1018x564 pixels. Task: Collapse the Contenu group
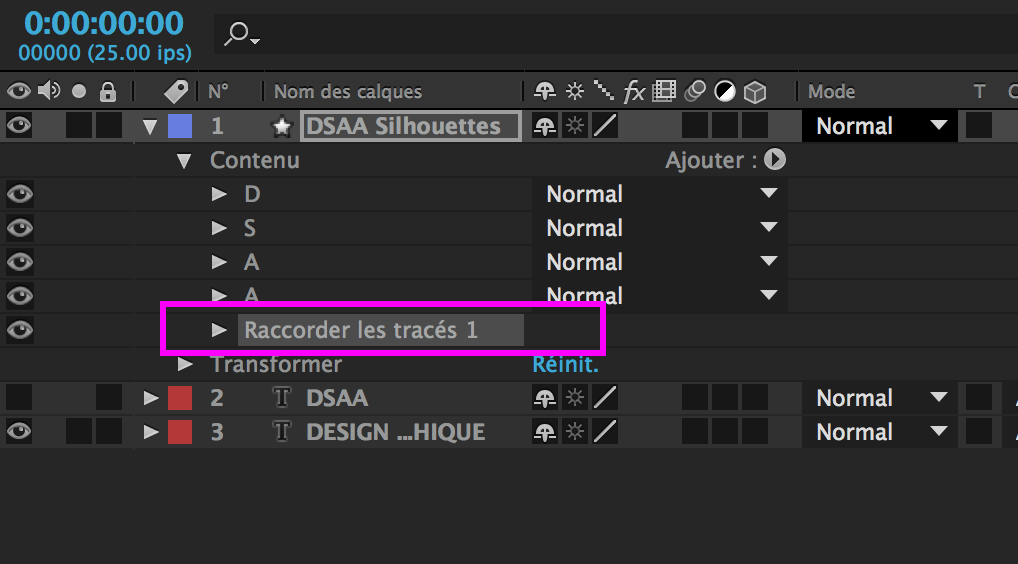[184, 160]
